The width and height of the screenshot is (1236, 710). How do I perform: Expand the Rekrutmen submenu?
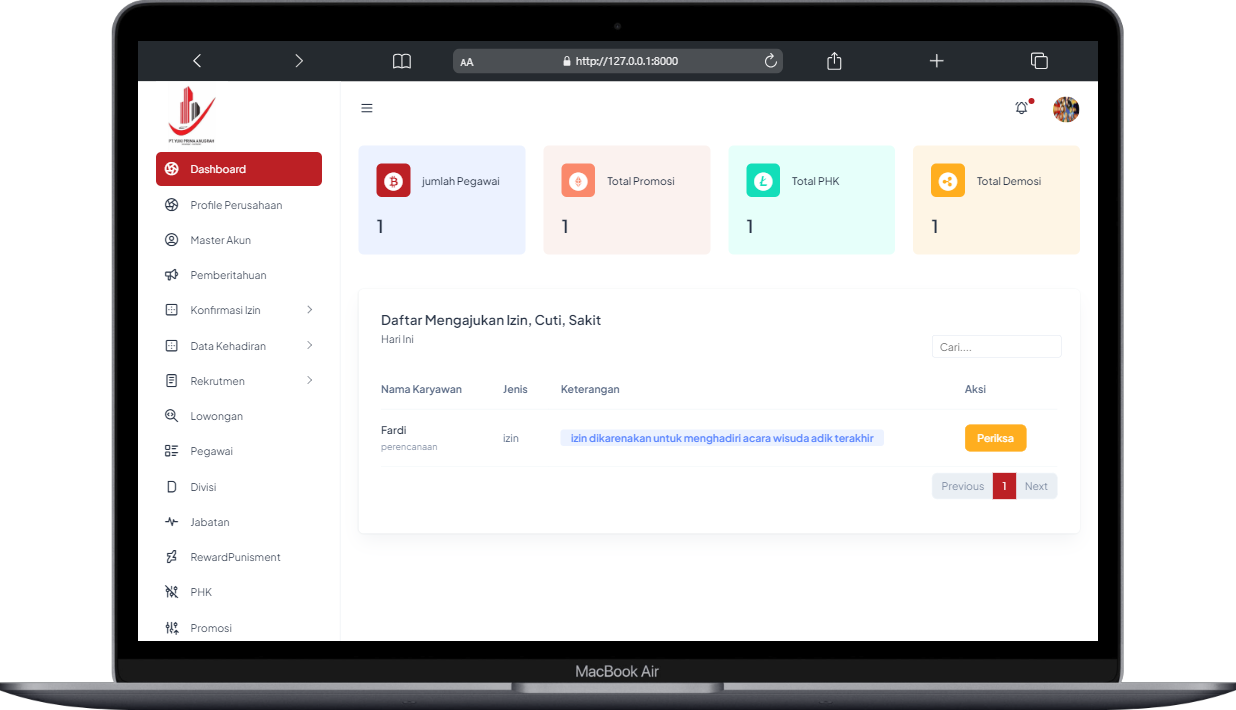point(310,381)
